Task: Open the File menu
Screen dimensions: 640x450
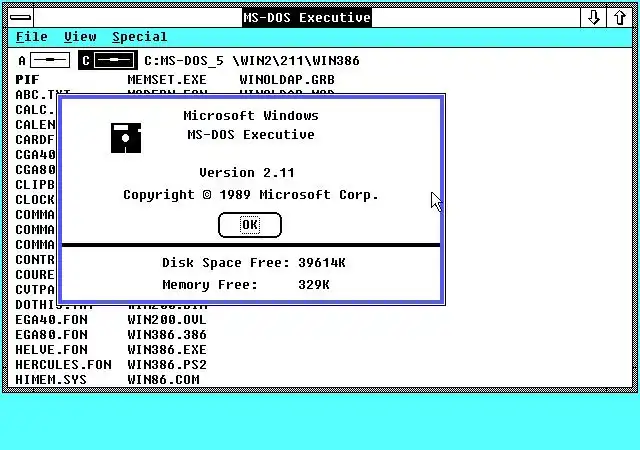Action: coord(32,37)
